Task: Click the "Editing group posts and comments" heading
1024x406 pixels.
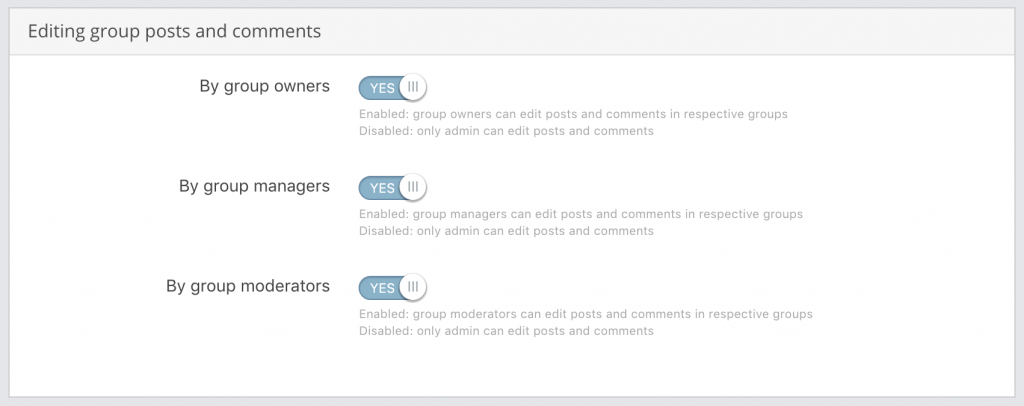Action: (174, 31)
